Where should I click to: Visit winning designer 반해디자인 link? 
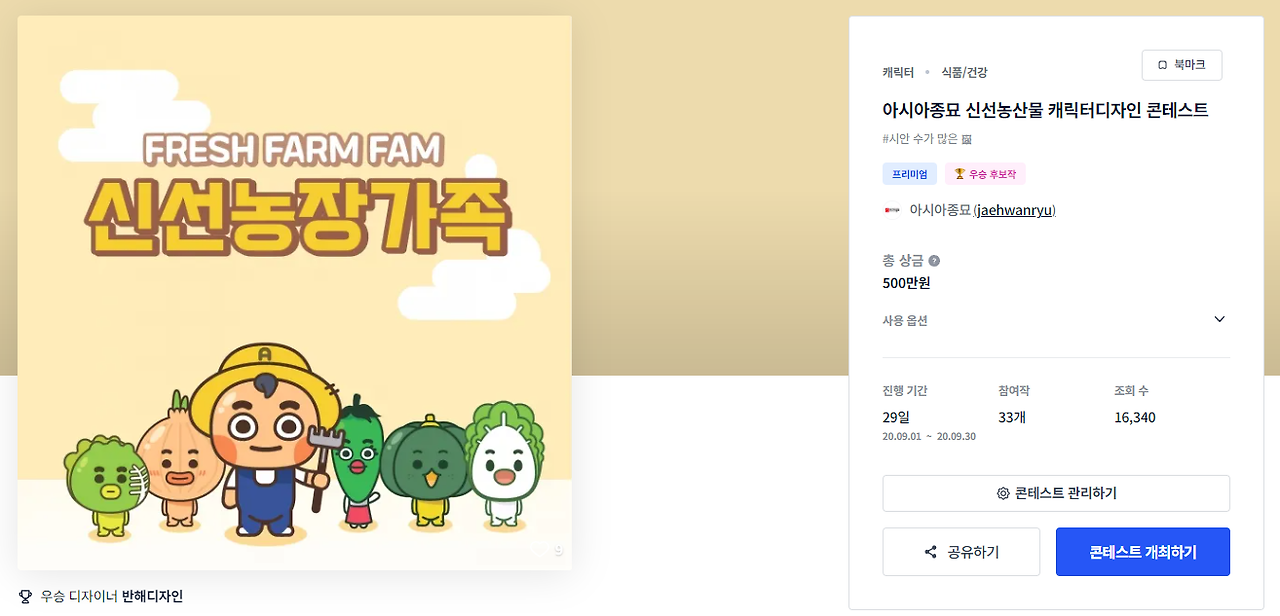pyautogui.click(x=152, y=596)
